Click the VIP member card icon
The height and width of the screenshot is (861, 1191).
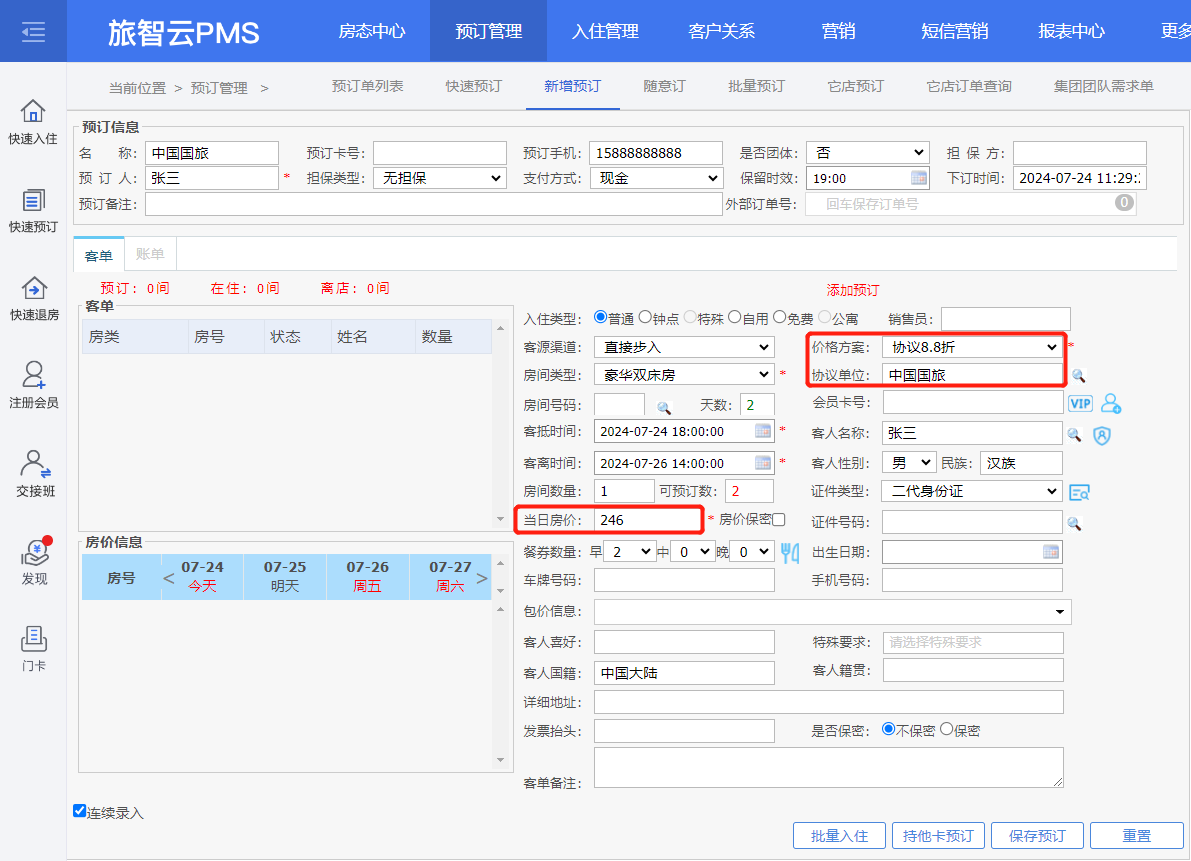click(1080, 403)
